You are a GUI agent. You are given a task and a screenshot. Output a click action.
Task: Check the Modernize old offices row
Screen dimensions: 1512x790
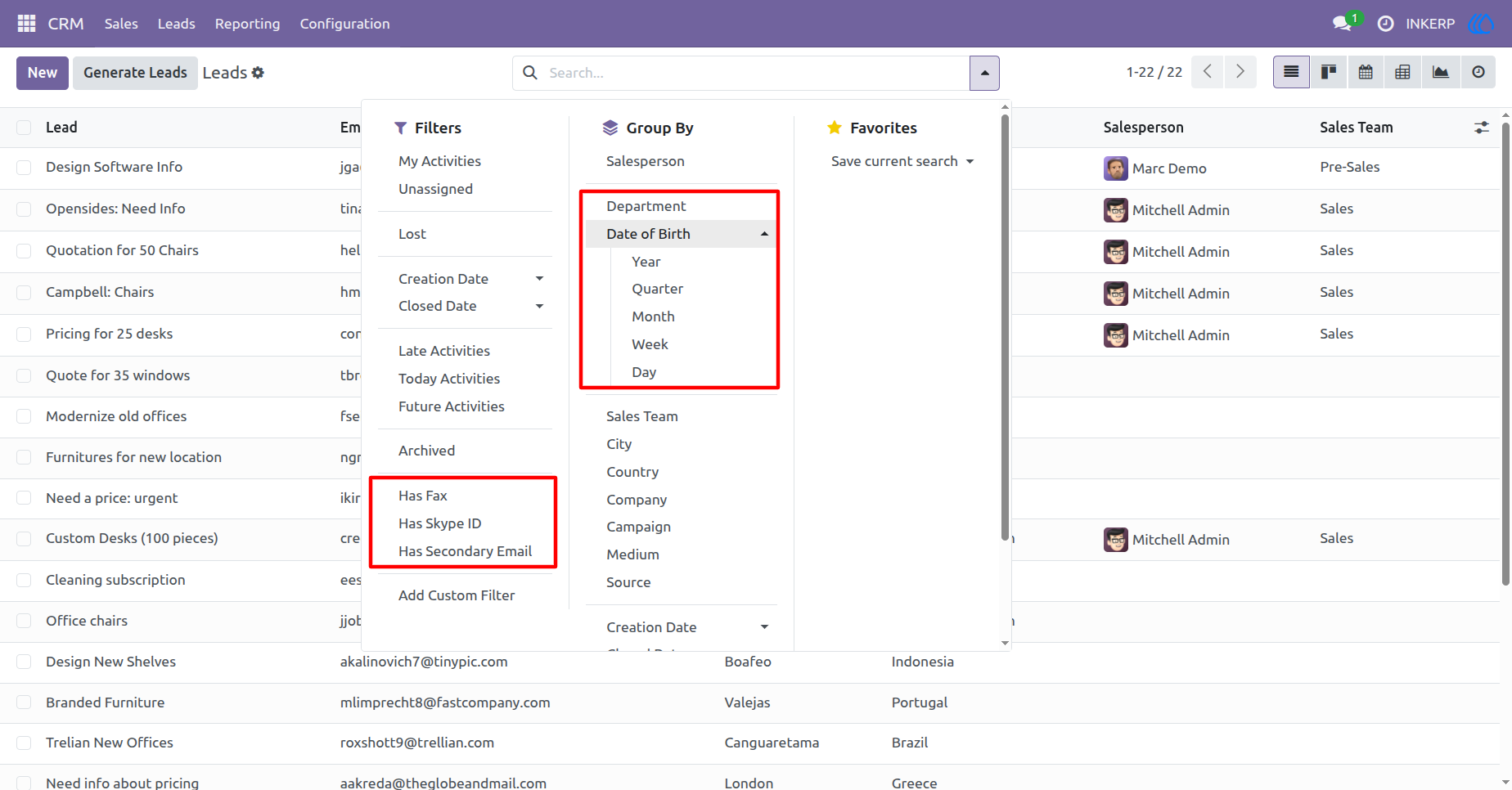[x=24, y=417]
